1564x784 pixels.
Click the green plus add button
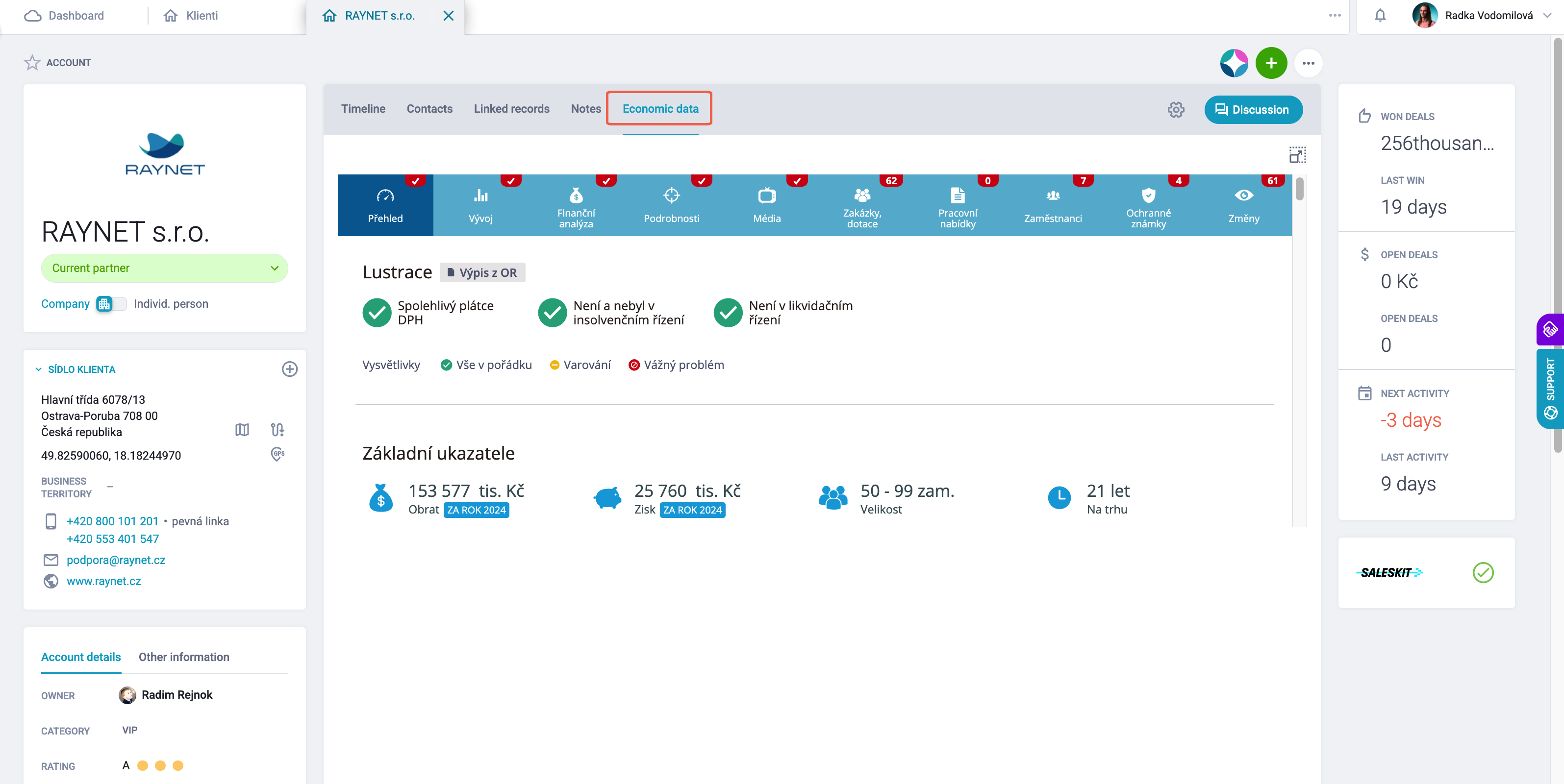(x=1271, y=63)
